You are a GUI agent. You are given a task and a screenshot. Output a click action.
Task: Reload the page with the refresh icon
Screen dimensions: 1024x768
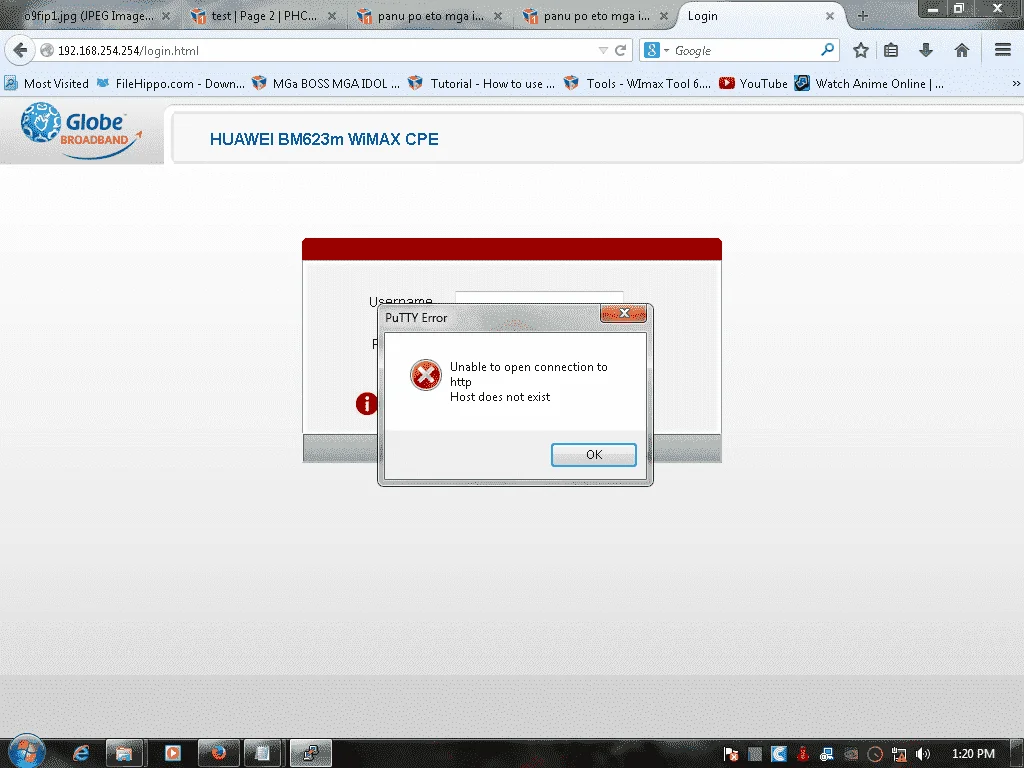click(x=620, y=50)
